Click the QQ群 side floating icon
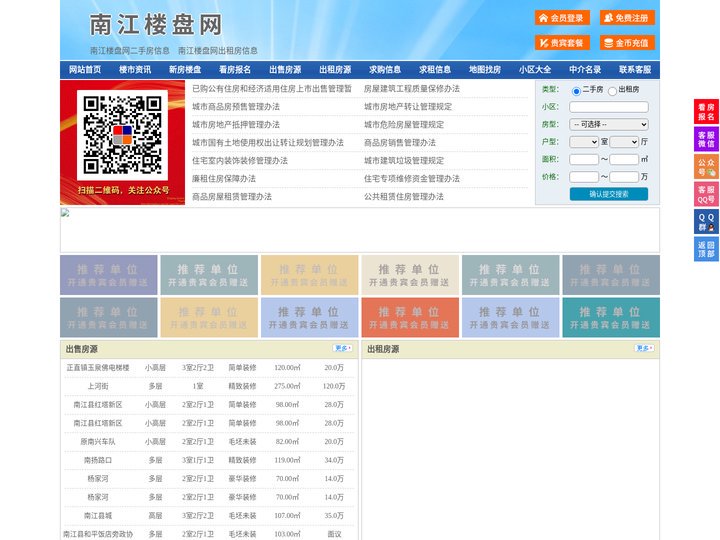The width and height of the screenshot is (720, 540). click(x=706, y=222)
